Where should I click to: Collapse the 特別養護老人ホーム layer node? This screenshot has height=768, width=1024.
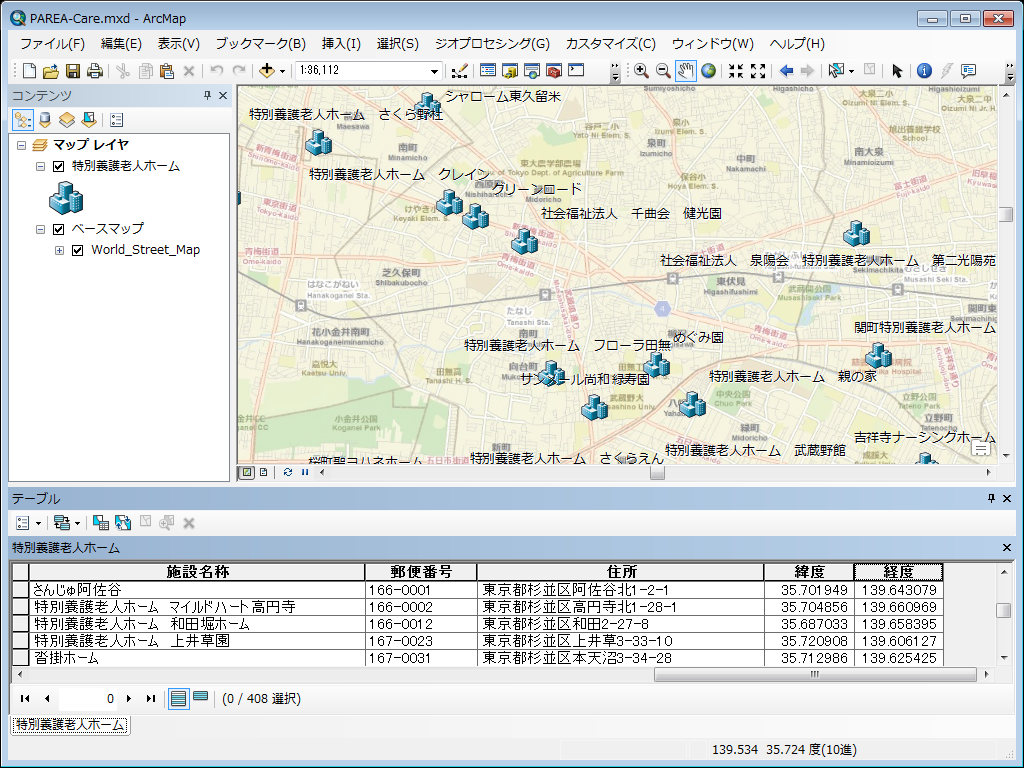tap(40, 167)
